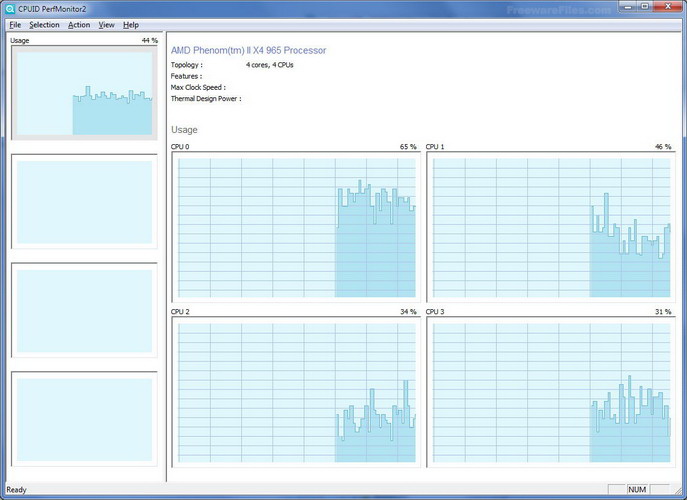Click the 'Topology :' label
The height and width of the screenshot is (500, 687).
point(187,65)
